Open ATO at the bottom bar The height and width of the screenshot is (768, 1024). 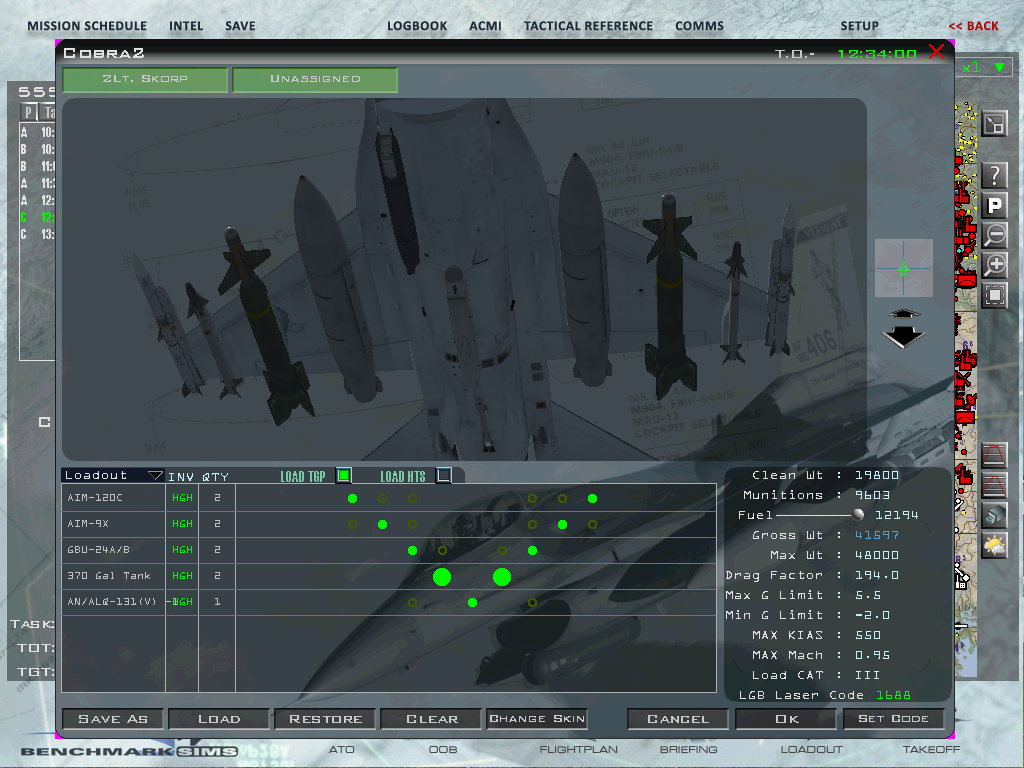[342, 749]
